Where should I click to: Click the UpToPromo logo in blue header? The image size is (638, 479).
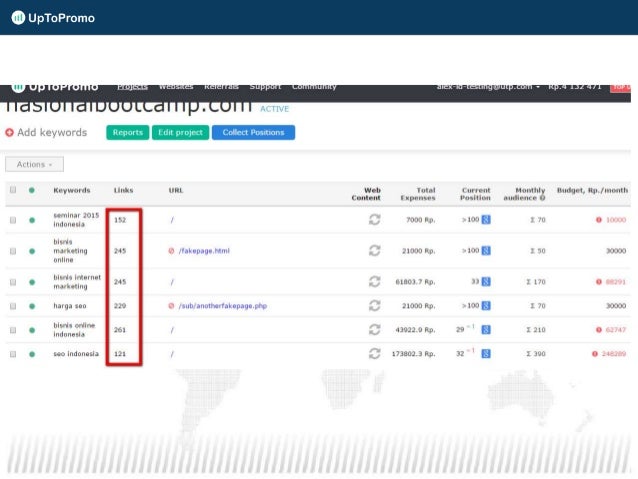tap(53, 17)
